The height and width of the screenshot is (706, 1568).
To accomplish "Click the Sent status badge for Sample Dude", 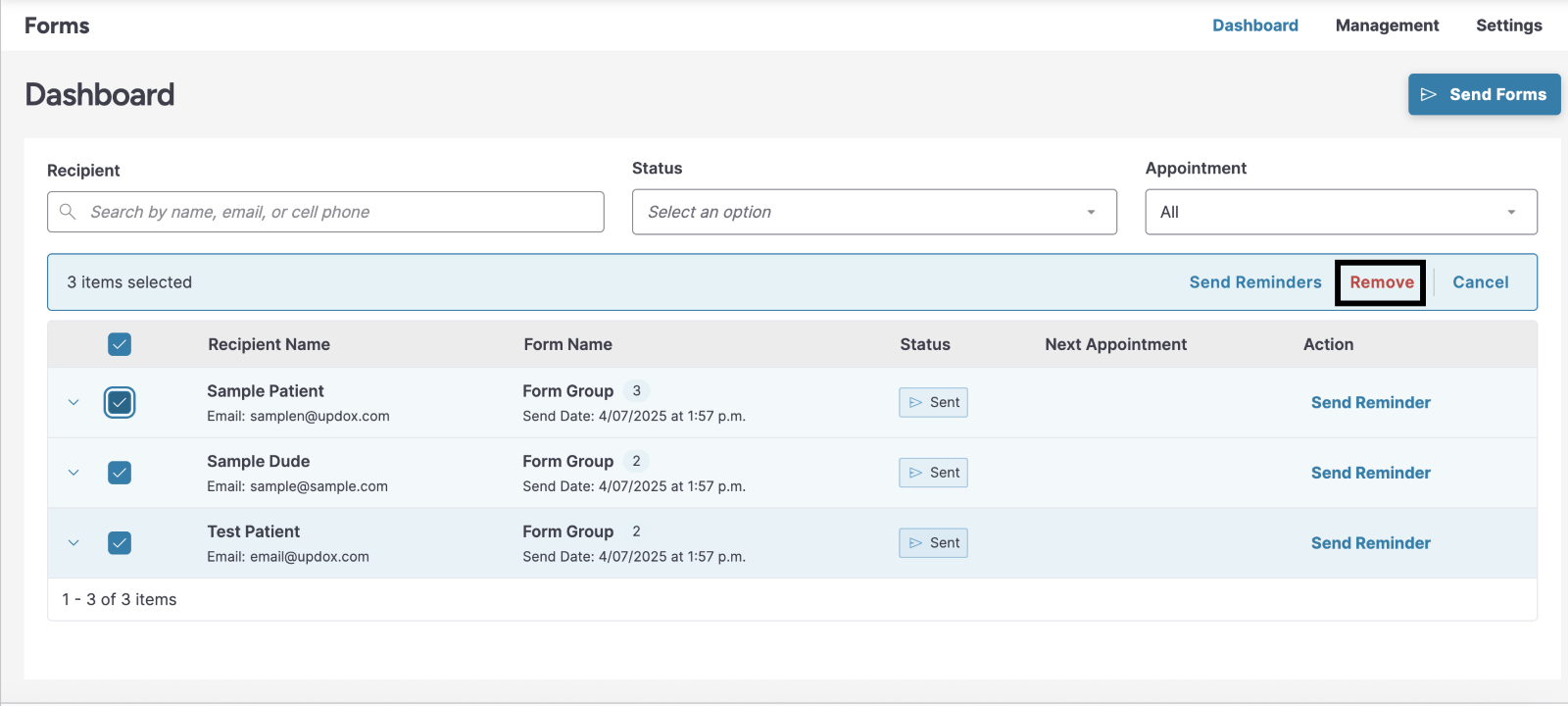I will click(933, 474).
